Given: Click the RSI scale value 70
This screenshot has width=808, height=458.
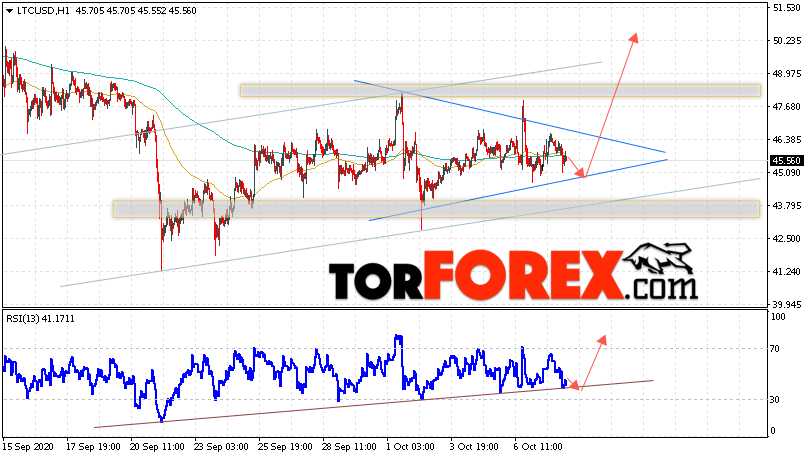Looking at the screenshot, I should (x=775, y=349).
